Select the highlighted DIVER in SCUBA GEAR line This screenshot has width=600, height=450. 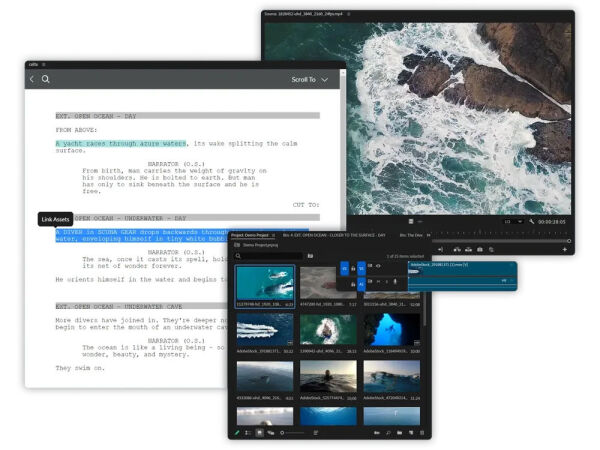pyautogui.click(x=142, y=235)
